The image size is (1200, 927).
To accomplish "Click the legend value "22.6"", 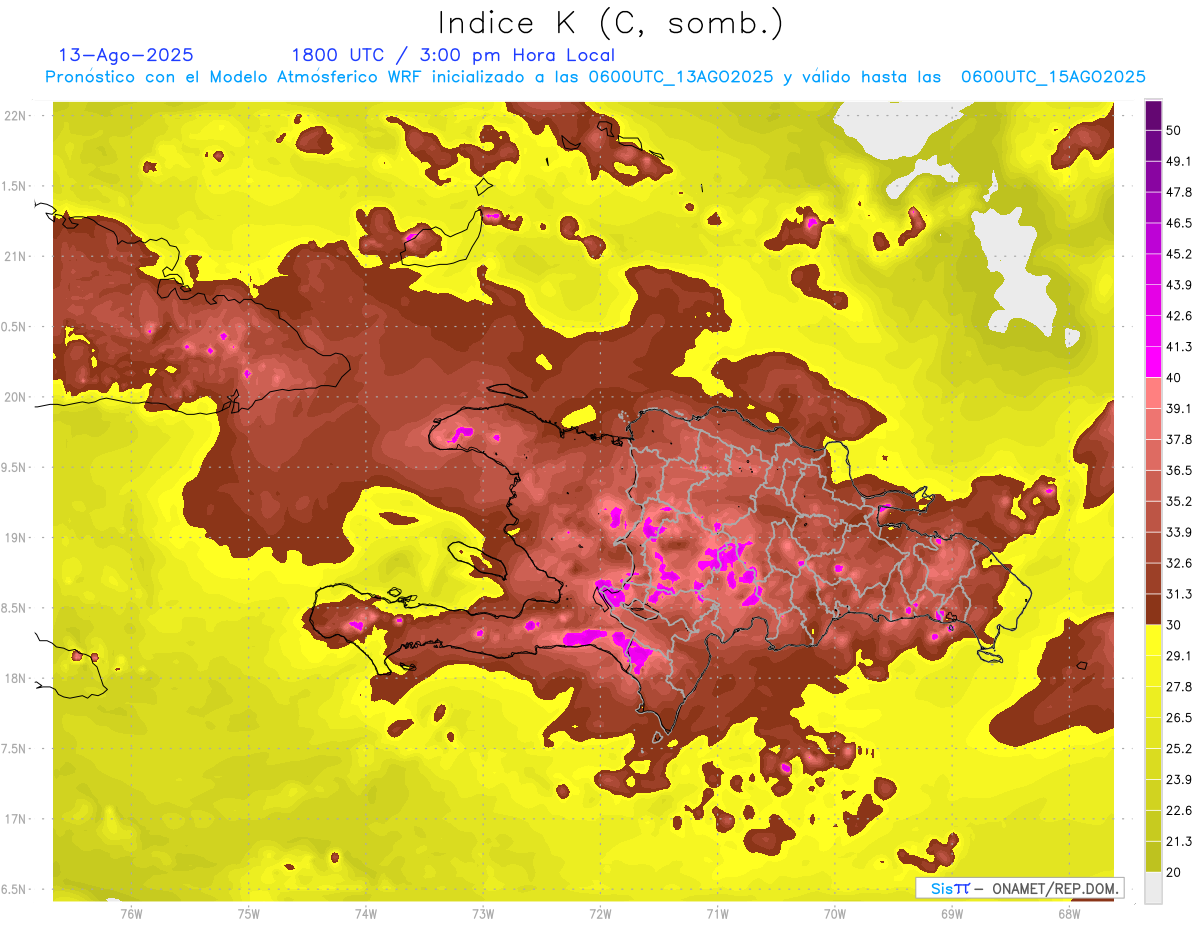I will [x=1178, y=811].
